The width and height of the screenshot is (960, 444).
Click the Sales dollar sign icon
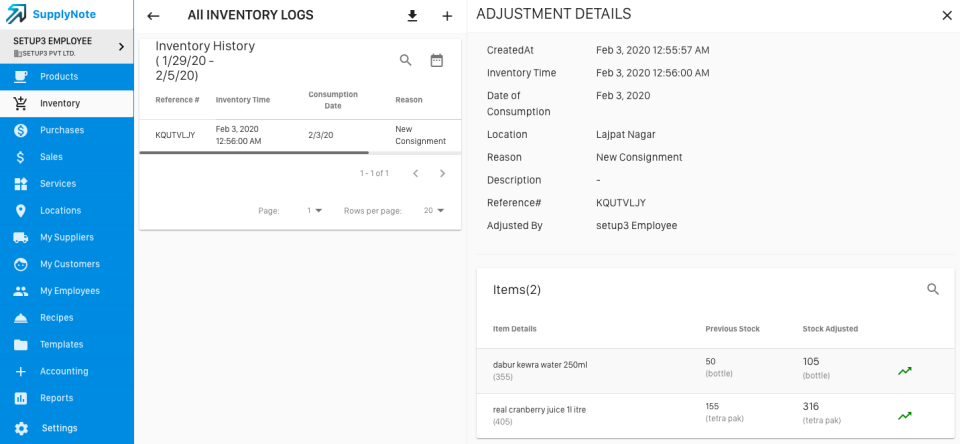21,157
